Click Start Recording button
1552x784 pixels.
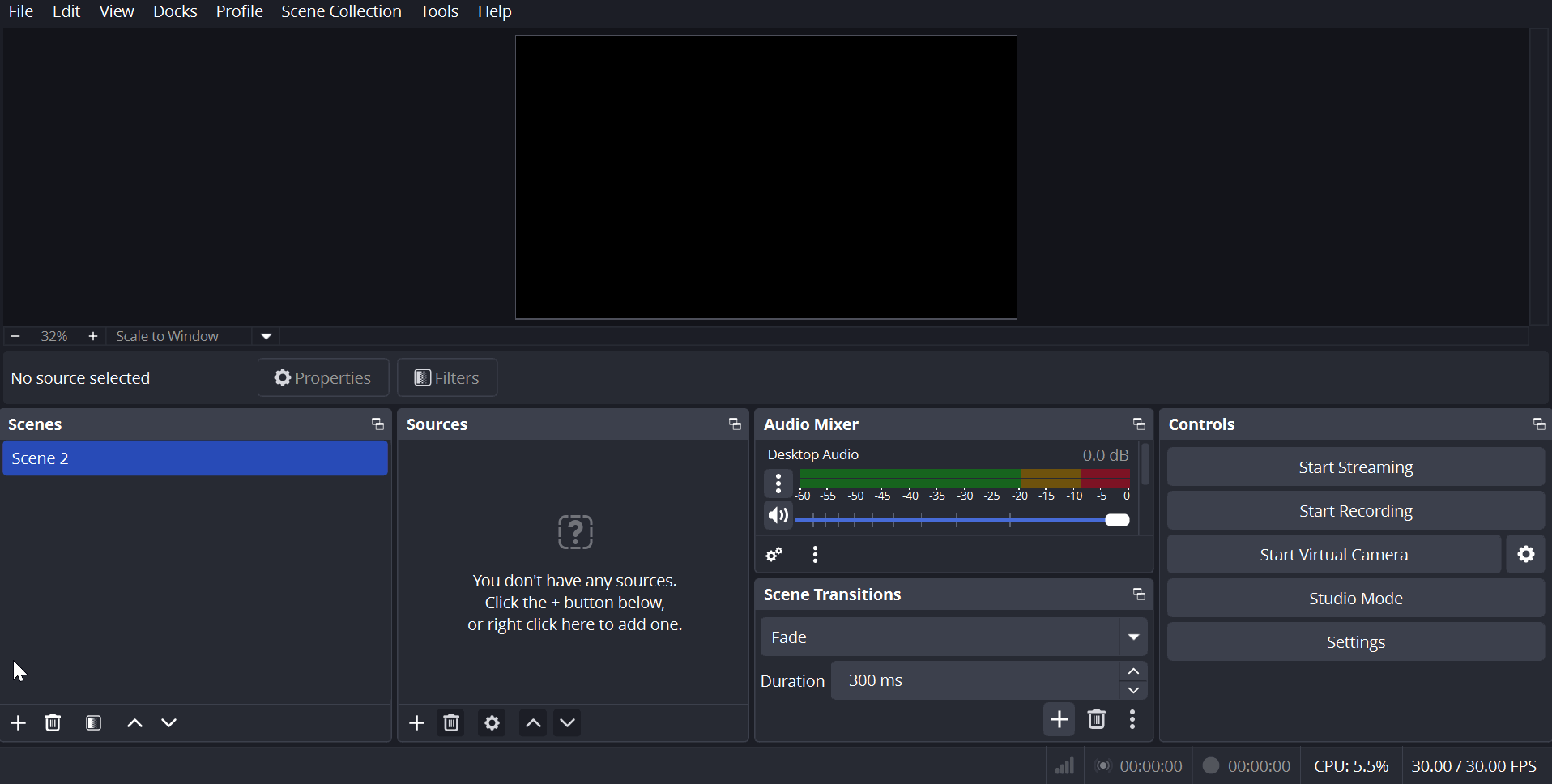click(1355, 511)
